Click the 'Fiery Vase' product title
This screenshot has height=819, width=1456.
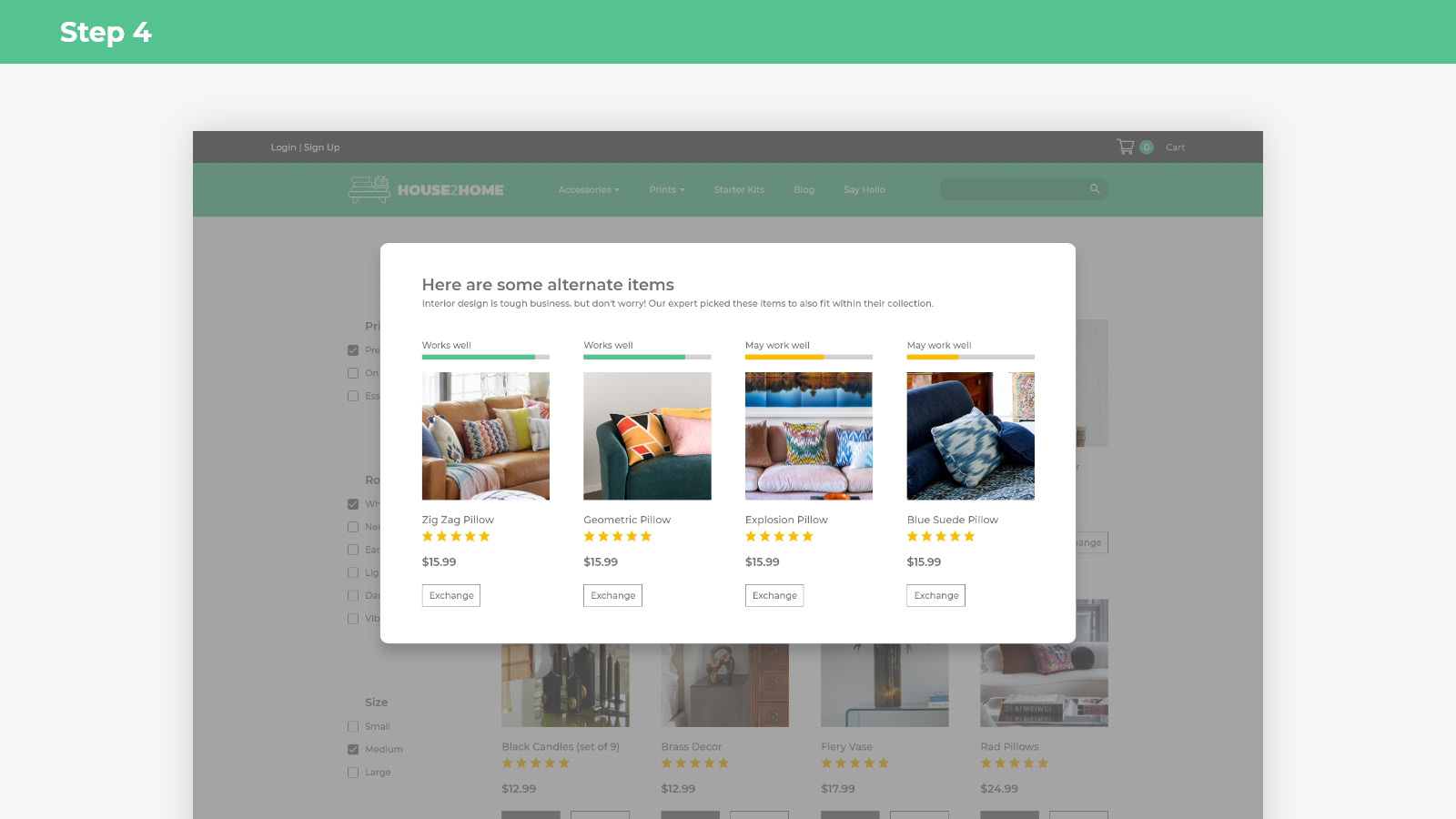tap(846, 747)
